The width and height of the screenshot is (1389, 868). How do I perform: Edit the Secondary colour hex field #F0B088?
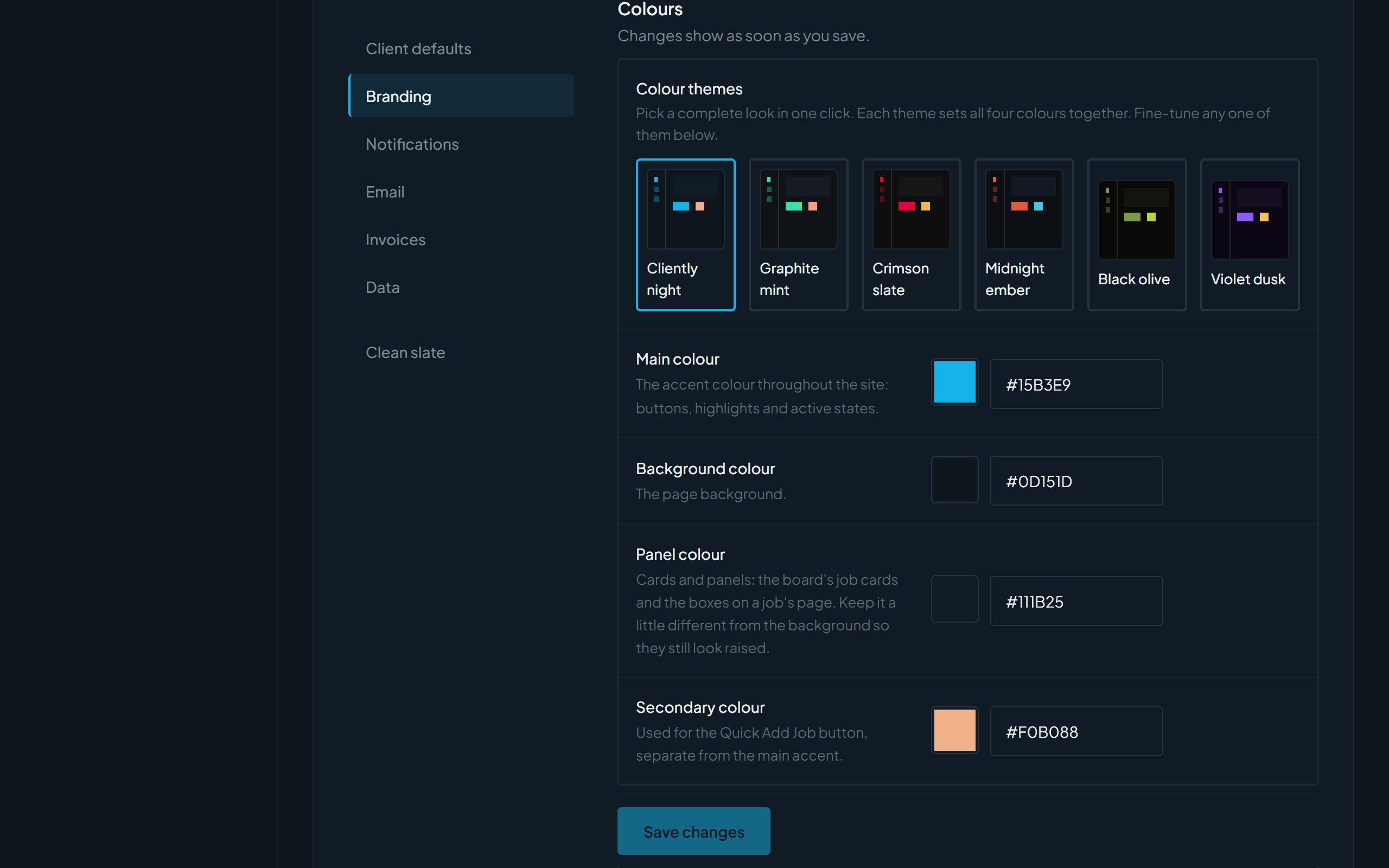tap(1076, 731)
